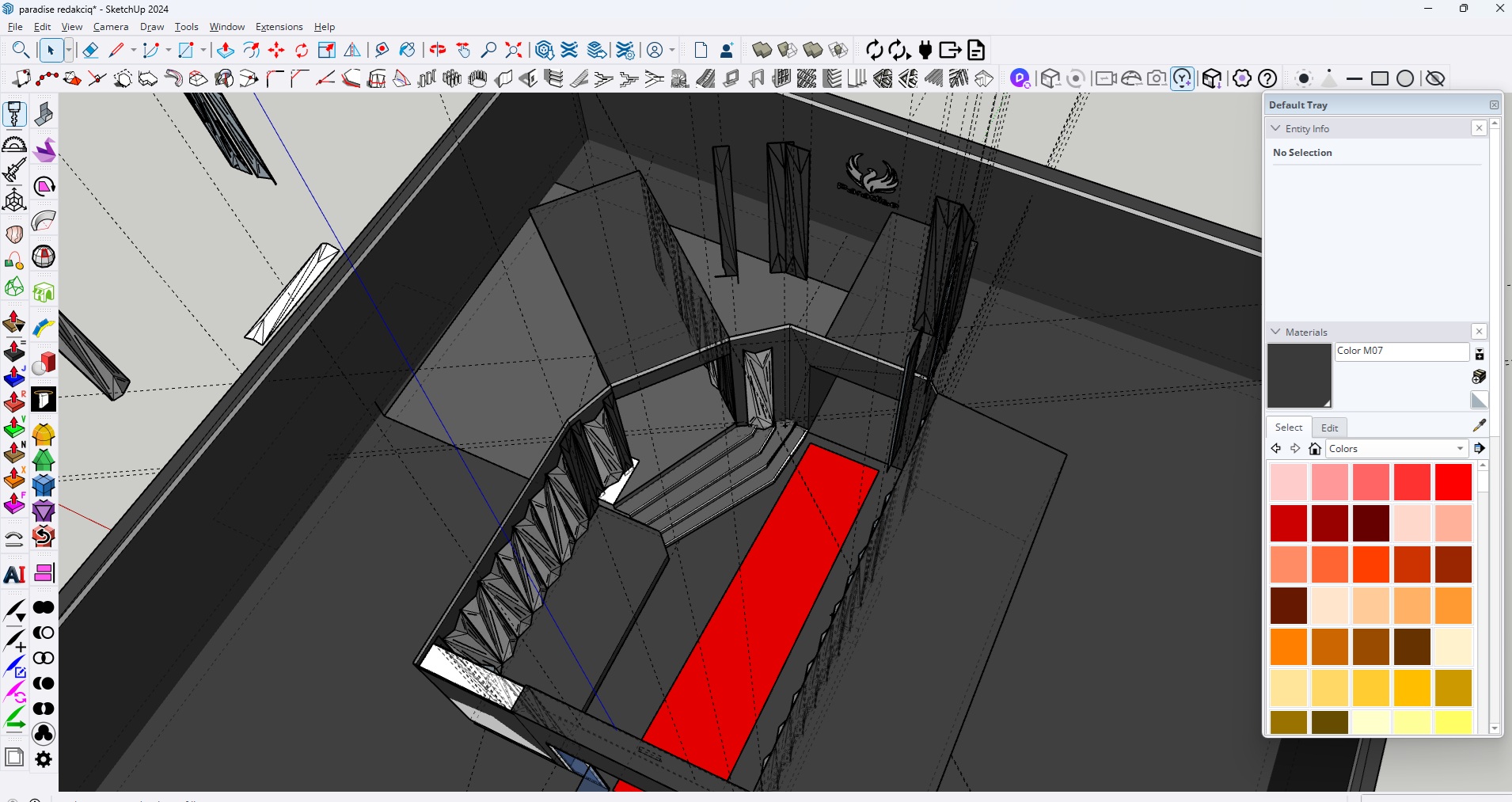Open the Rectangle tool dropdown arrow

203,51
